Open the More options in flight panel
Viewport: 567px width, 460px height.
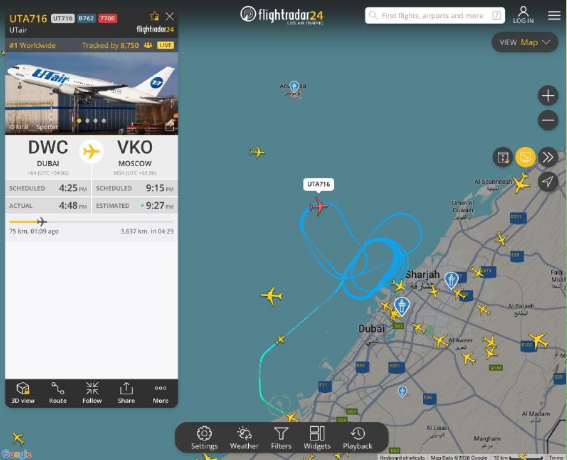[160, 393]
